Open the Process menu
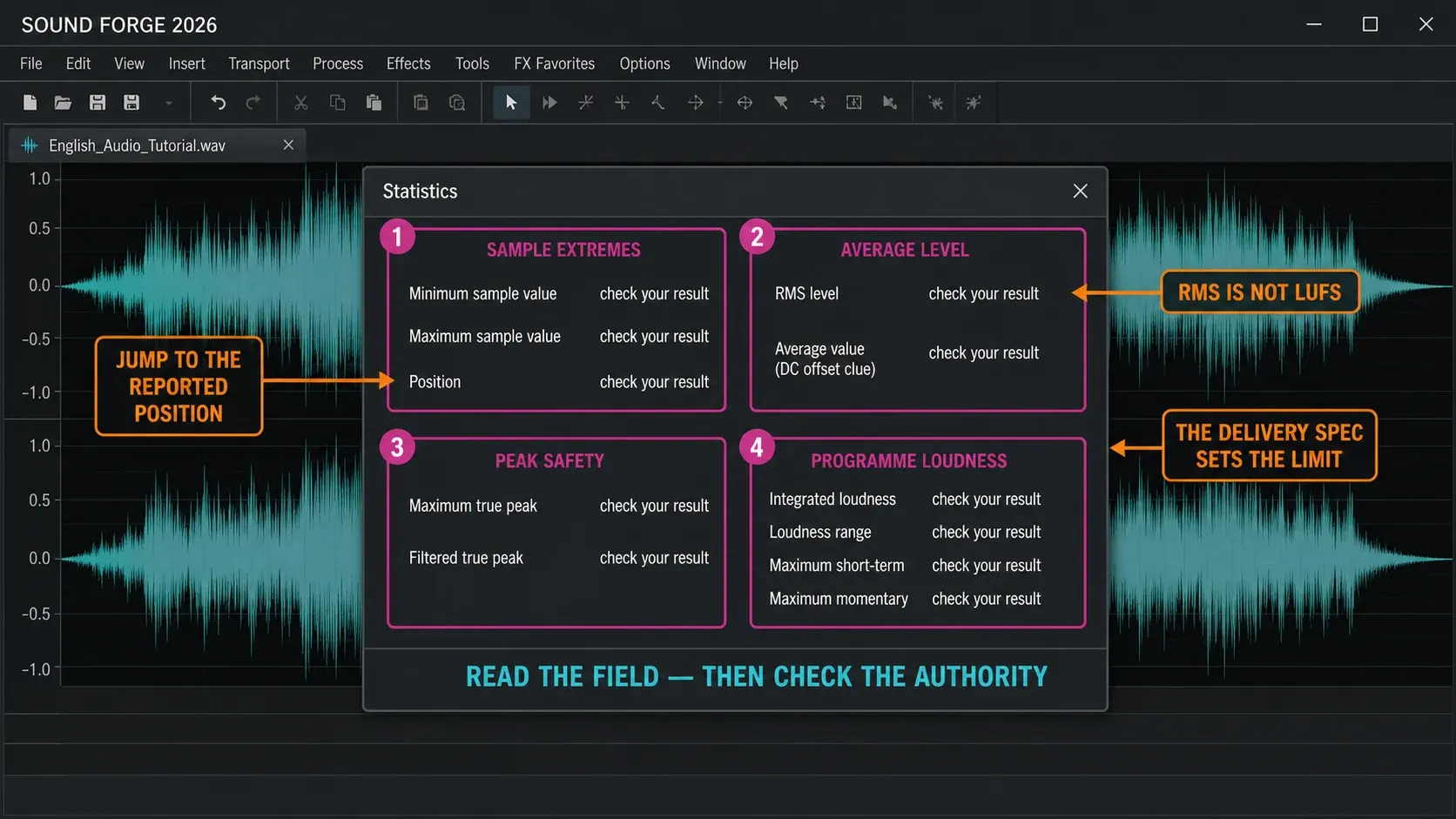Viewport: 1456px width, 819px height. (338, 64)
